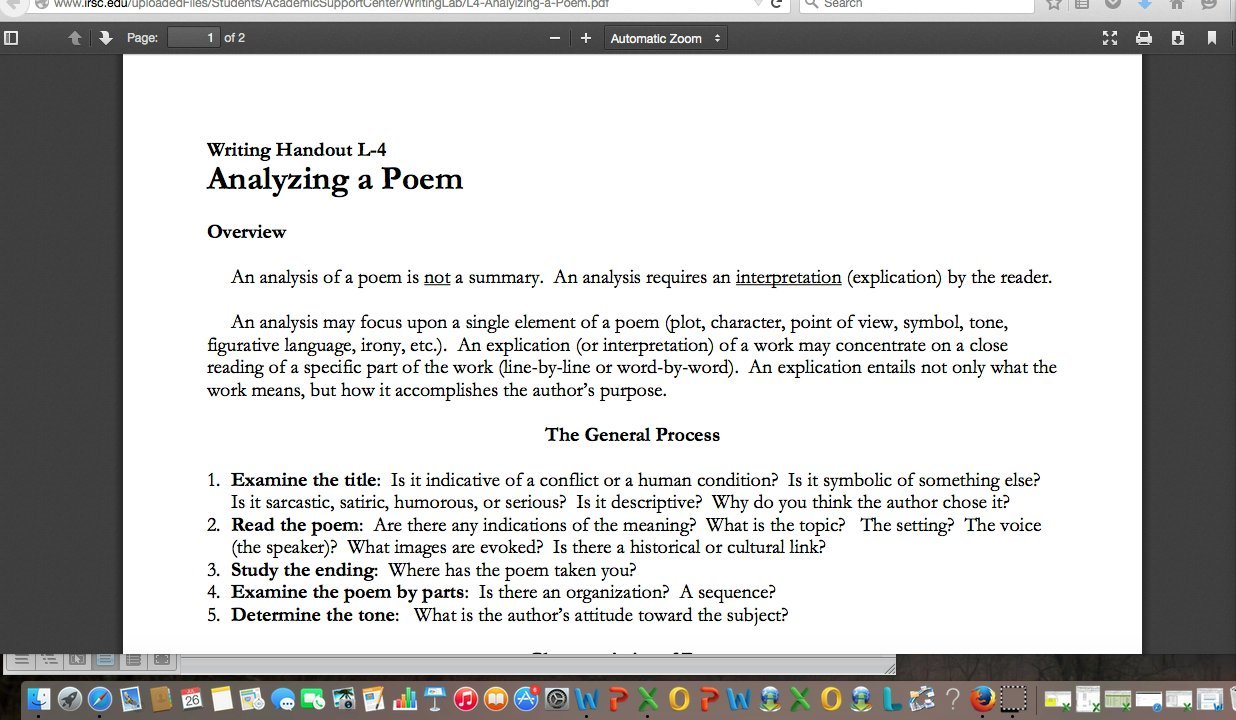Open Finder from the Dock

[39, 699]
